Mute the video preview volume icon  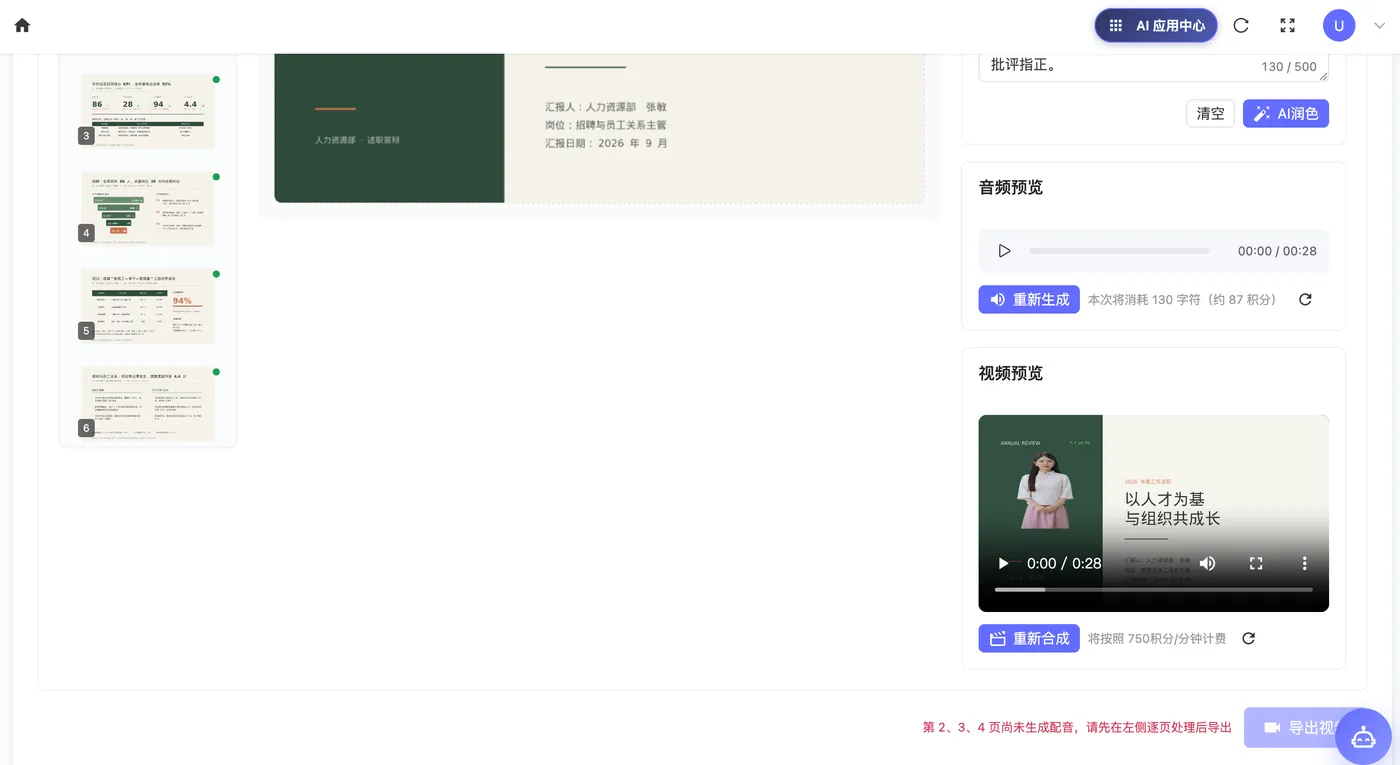1208,563
